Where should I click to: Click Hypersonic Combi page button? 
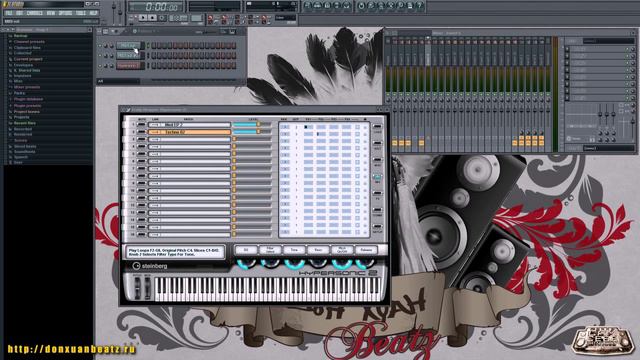[x=378, y=211]
